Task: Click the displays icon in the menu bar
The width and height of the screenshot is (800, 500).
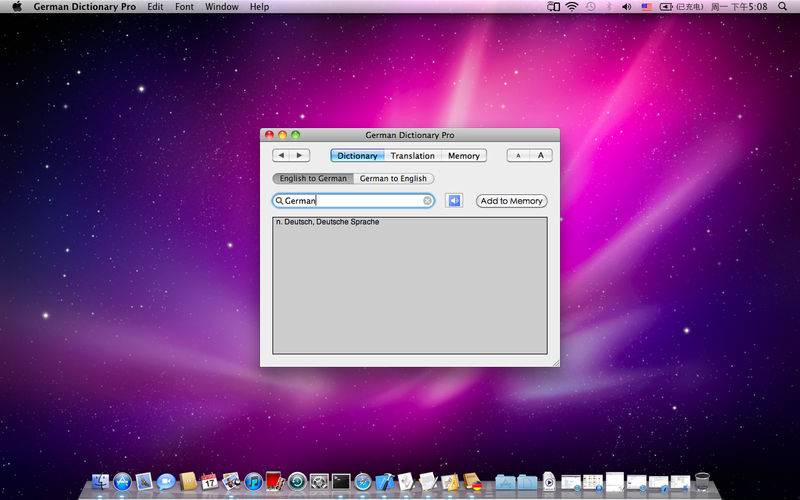Action: pos(553,7)
